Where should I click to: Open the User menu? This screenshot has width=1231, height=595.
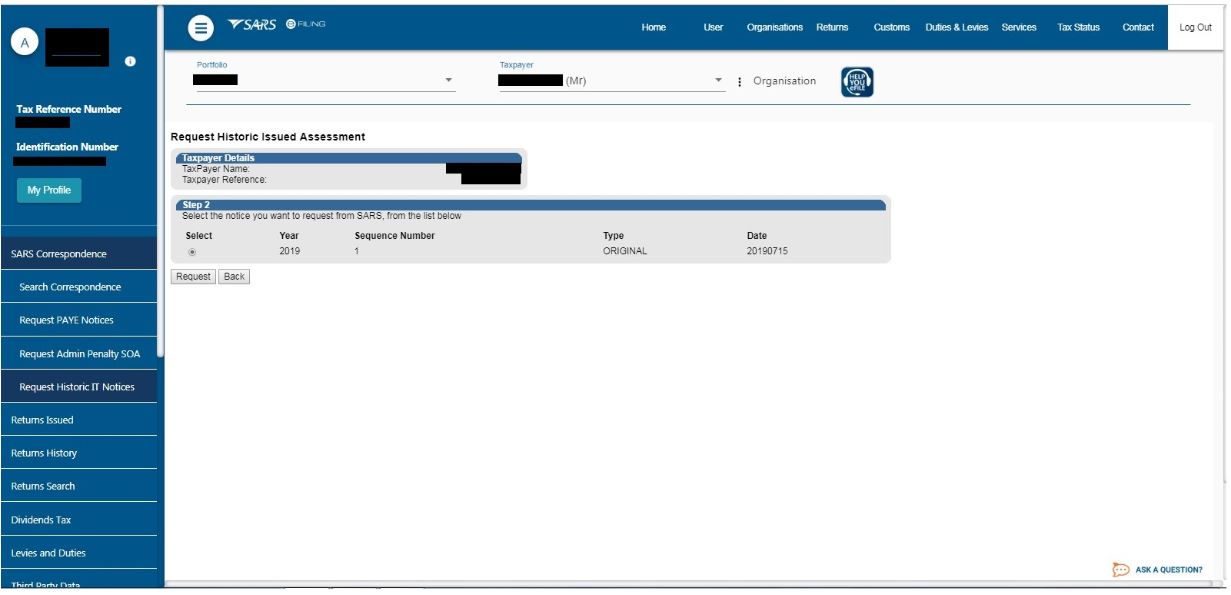pyautogui.click(x=713, y=28)
